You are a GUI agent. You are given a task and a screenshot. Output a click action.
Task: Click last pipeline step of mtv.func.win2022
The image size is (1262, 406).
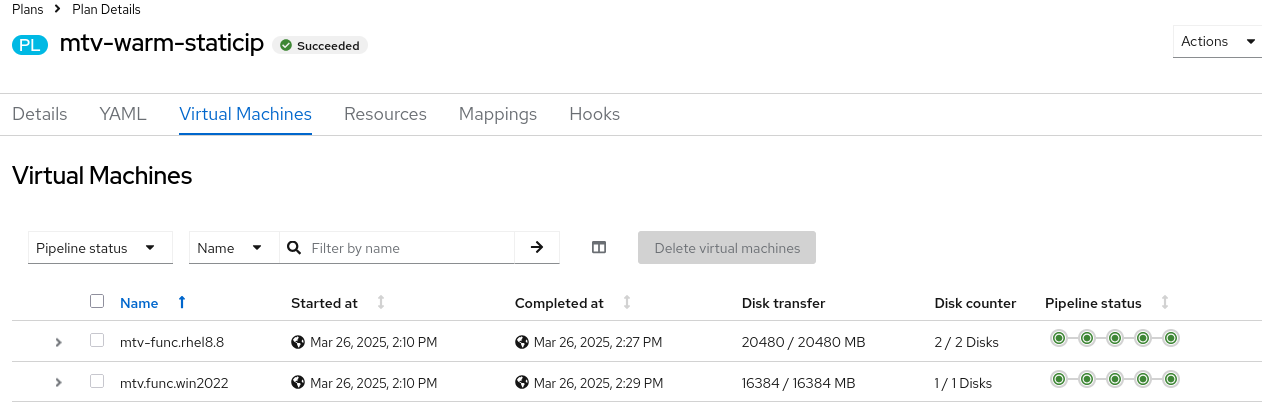[1171, 379]
